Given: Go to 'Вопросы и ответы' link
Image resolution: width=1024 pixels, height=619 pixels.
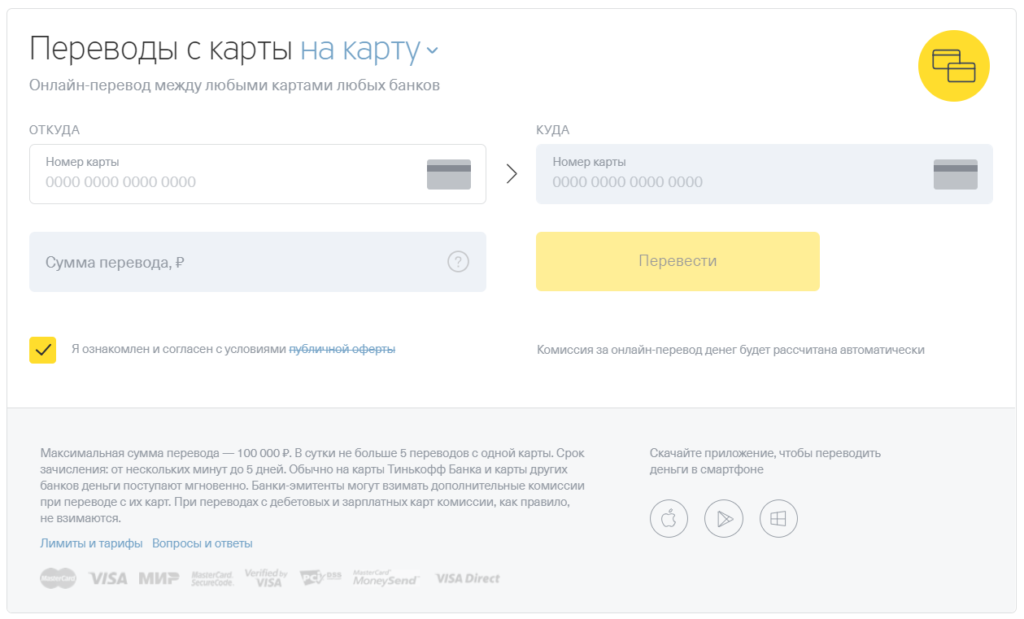Looking at the screenshot, I should click(x=202, y=543).
